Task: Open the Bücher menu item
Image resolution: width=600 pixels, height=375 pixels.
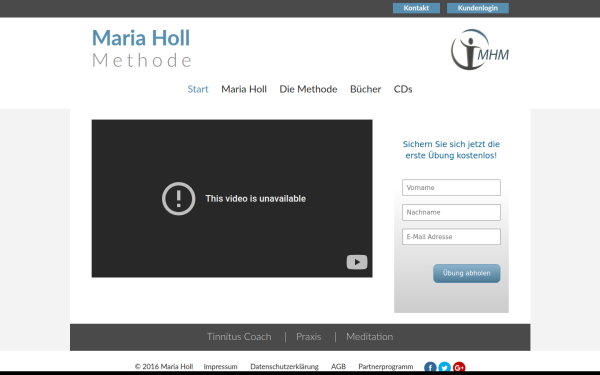Action: tap(365, 89)
